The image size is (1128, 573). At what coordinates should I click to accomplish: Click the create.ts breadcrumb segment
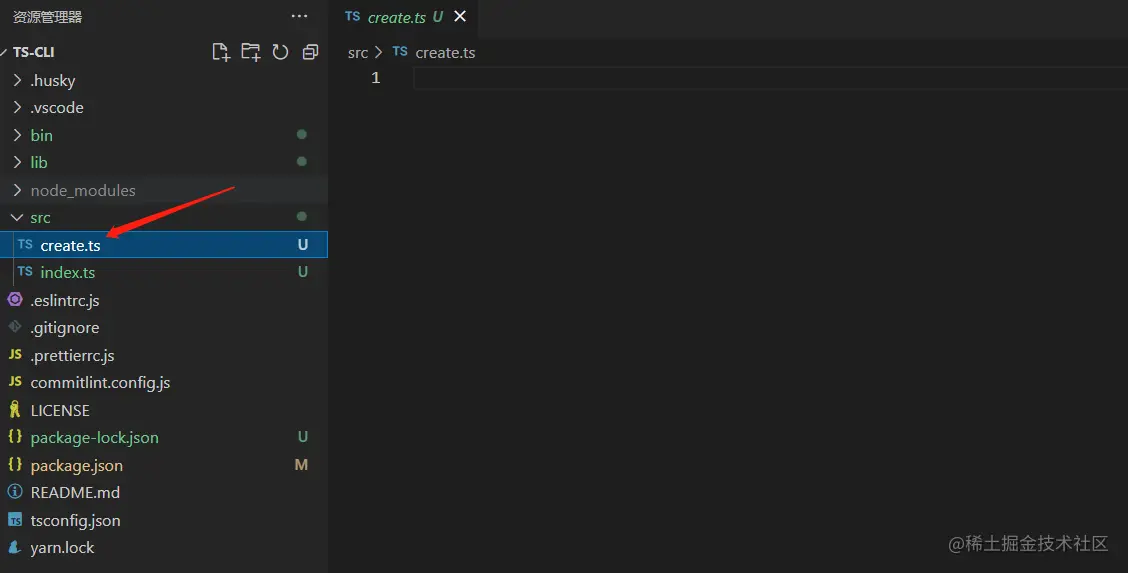pyautogui.click(x=445, y=52)
